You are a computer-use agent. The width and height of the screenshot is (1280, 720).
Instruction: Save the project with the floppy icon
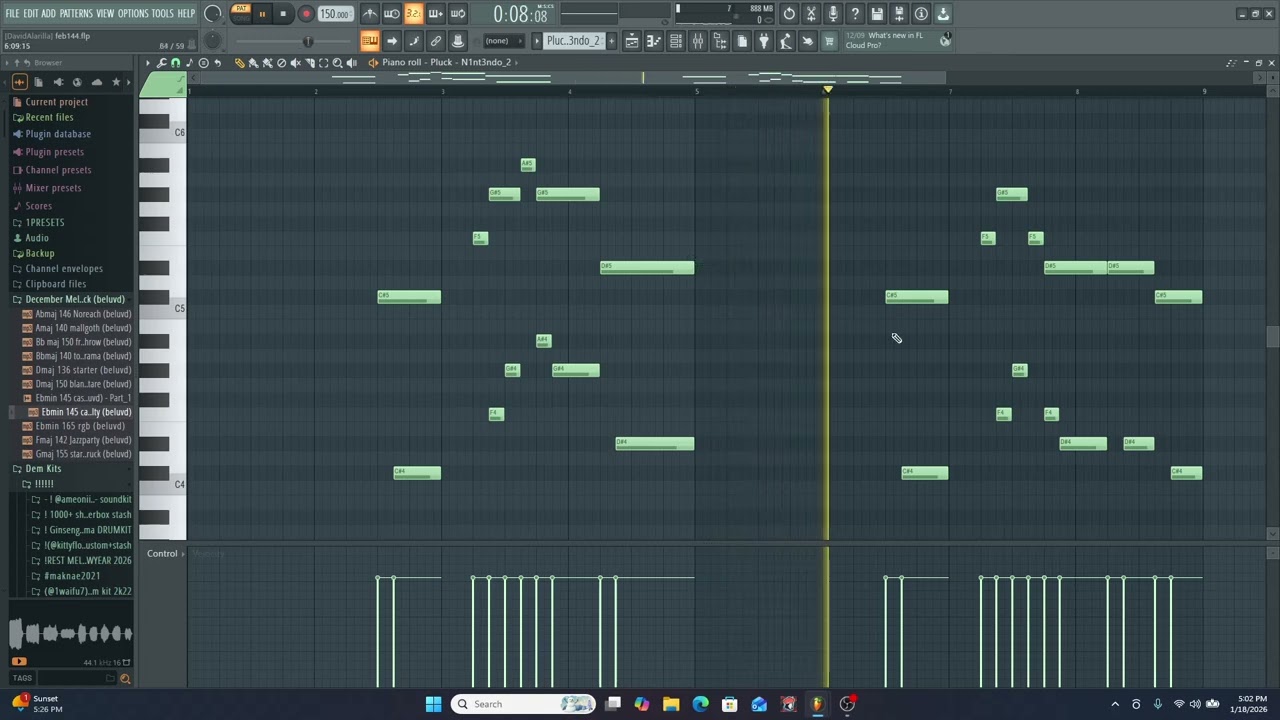(x=877, y=14)
